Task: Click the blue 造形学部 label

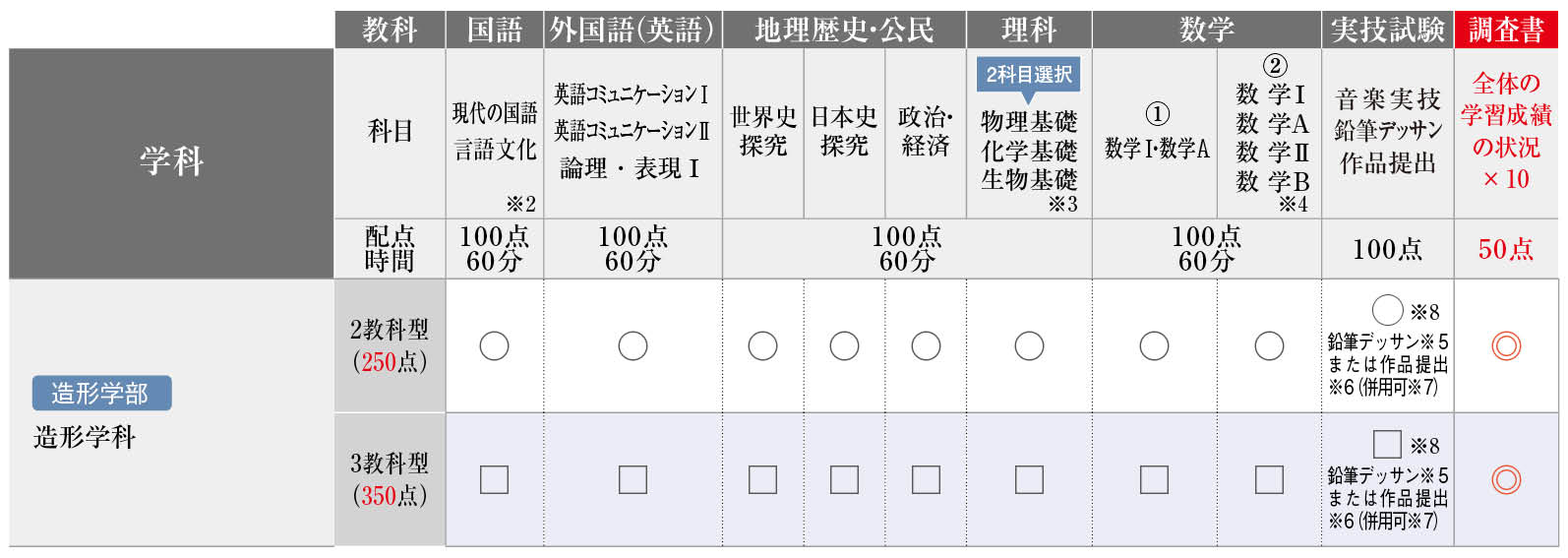Action: pyautogui.click(x=101, y=394)
